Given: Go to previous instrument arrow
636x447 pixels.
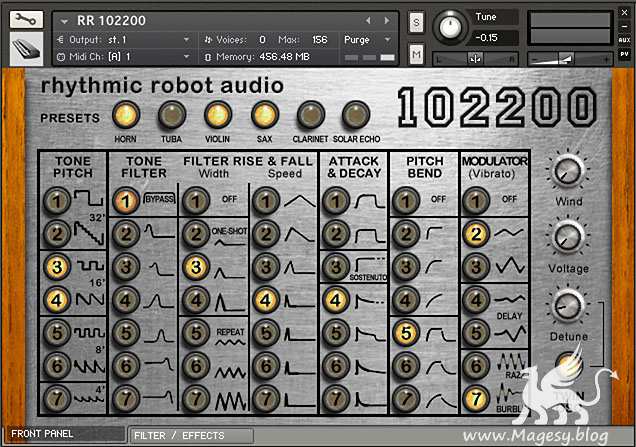Looking at the screenshot, I should (368, 20).
